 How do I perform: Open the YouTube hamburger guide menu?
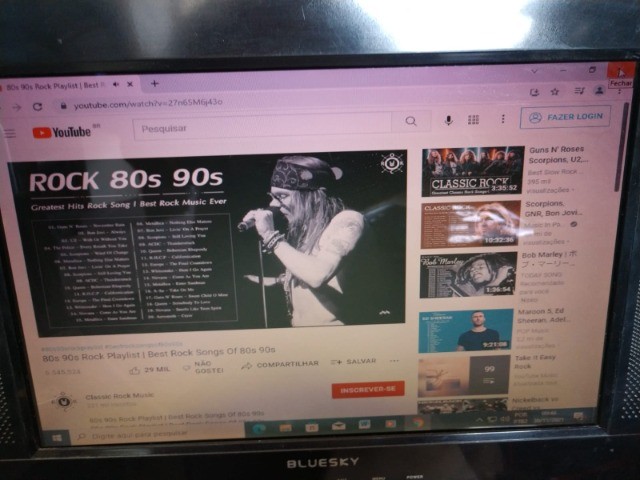pyautogui.click(x=9, y=133)
